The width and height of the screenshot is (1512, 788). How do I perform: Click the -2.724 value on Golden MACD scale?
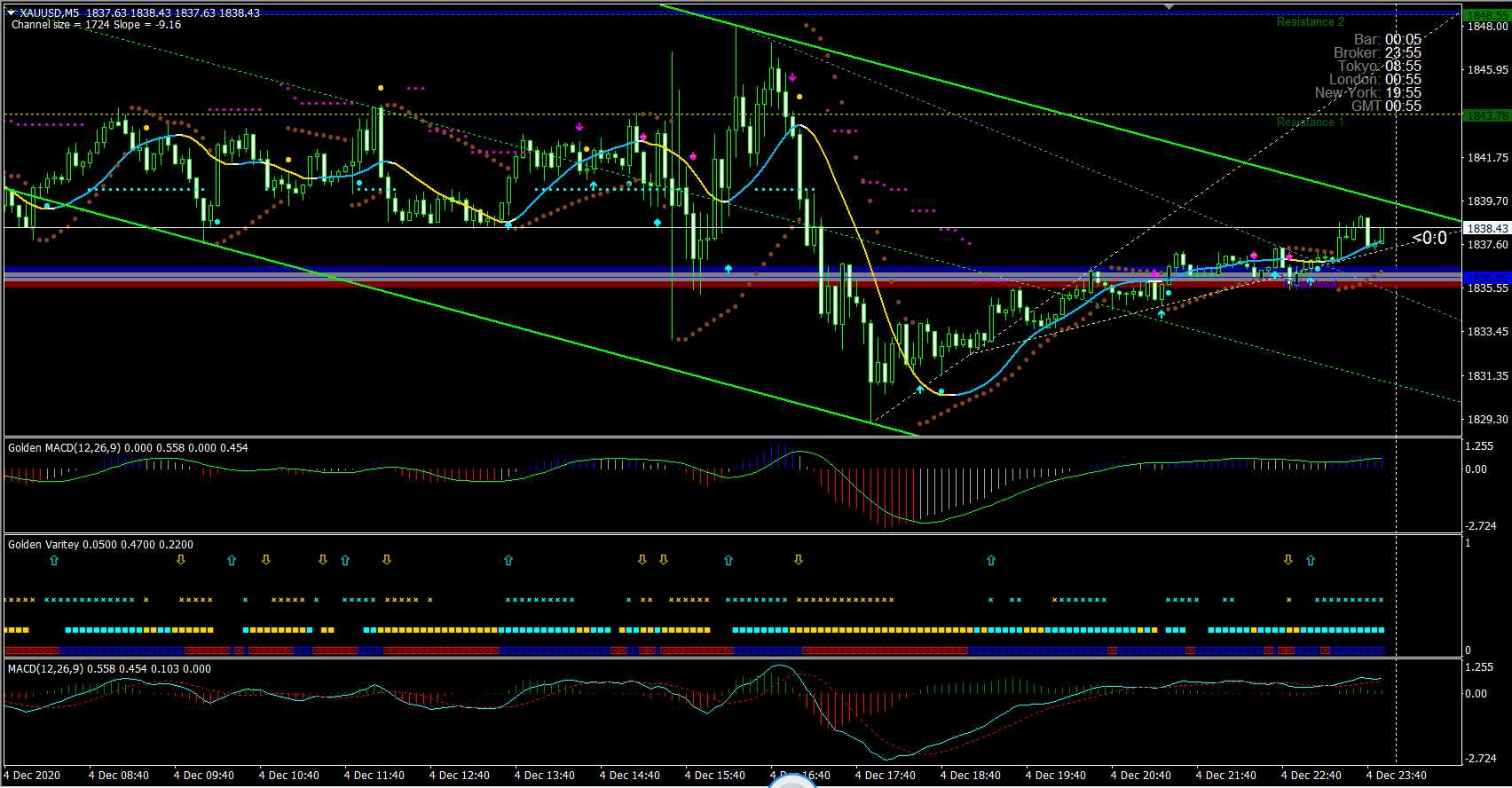(1482, 527)
